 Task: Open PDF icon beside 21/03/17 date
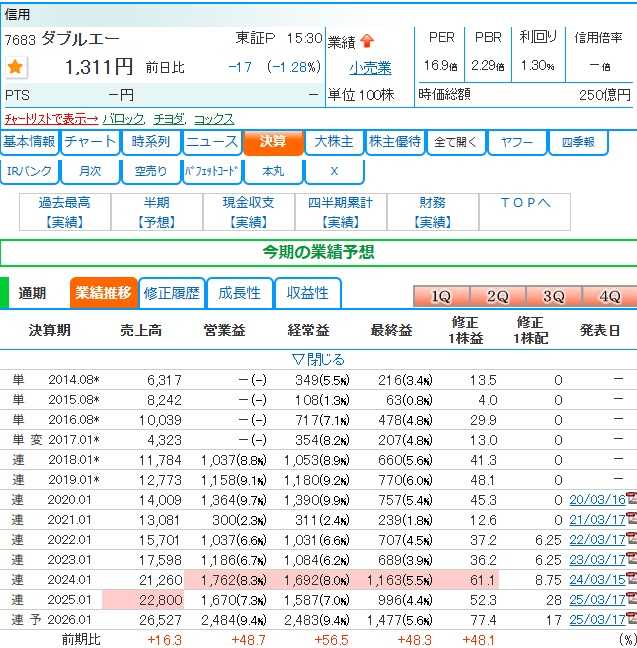pyautogui.click(x=631, y=520)
